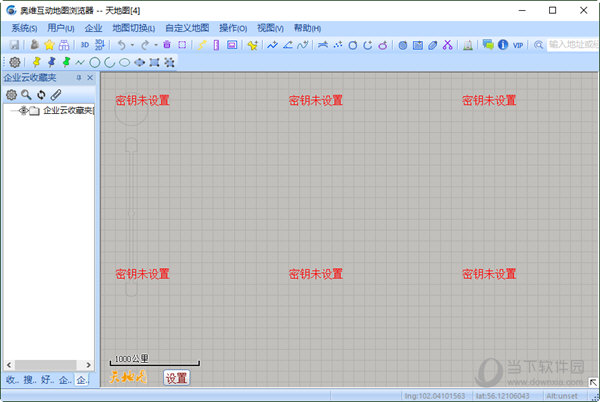Open the redo history dropdown arrow
The height and width of the screenshot is (402, 600).
click(155, 45)
